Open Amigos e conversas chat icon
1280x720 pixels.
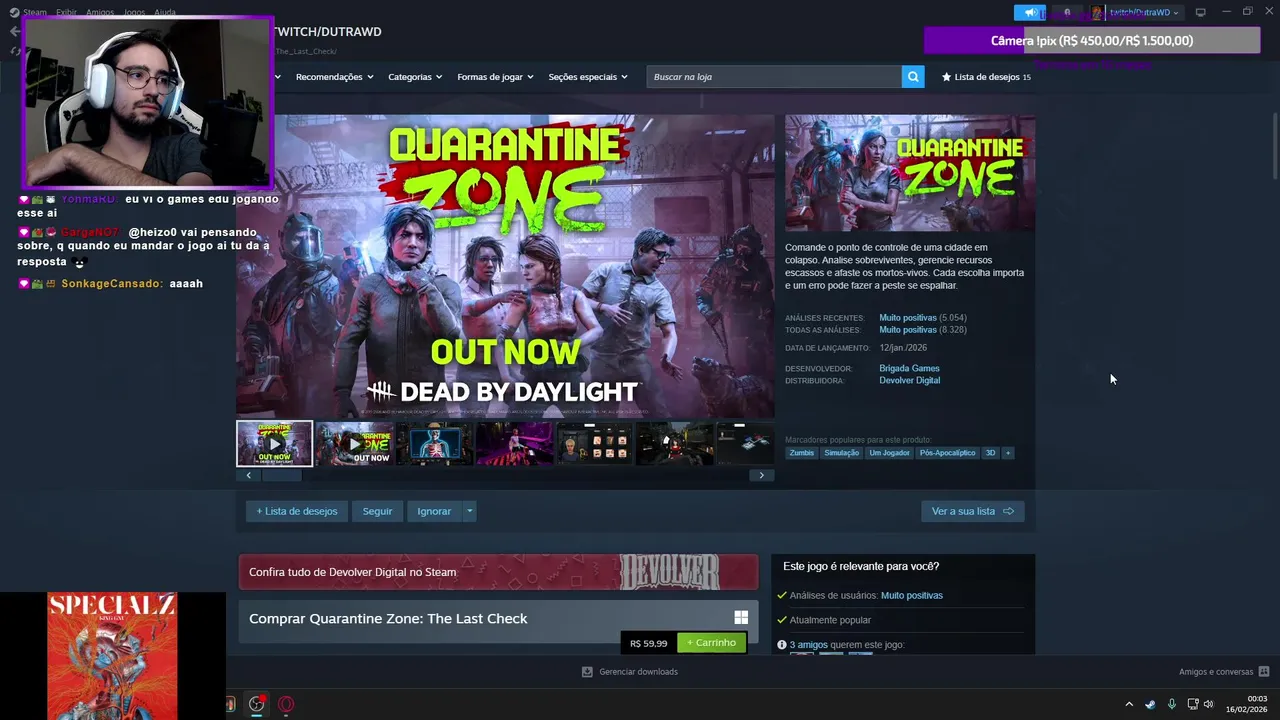1264,672
